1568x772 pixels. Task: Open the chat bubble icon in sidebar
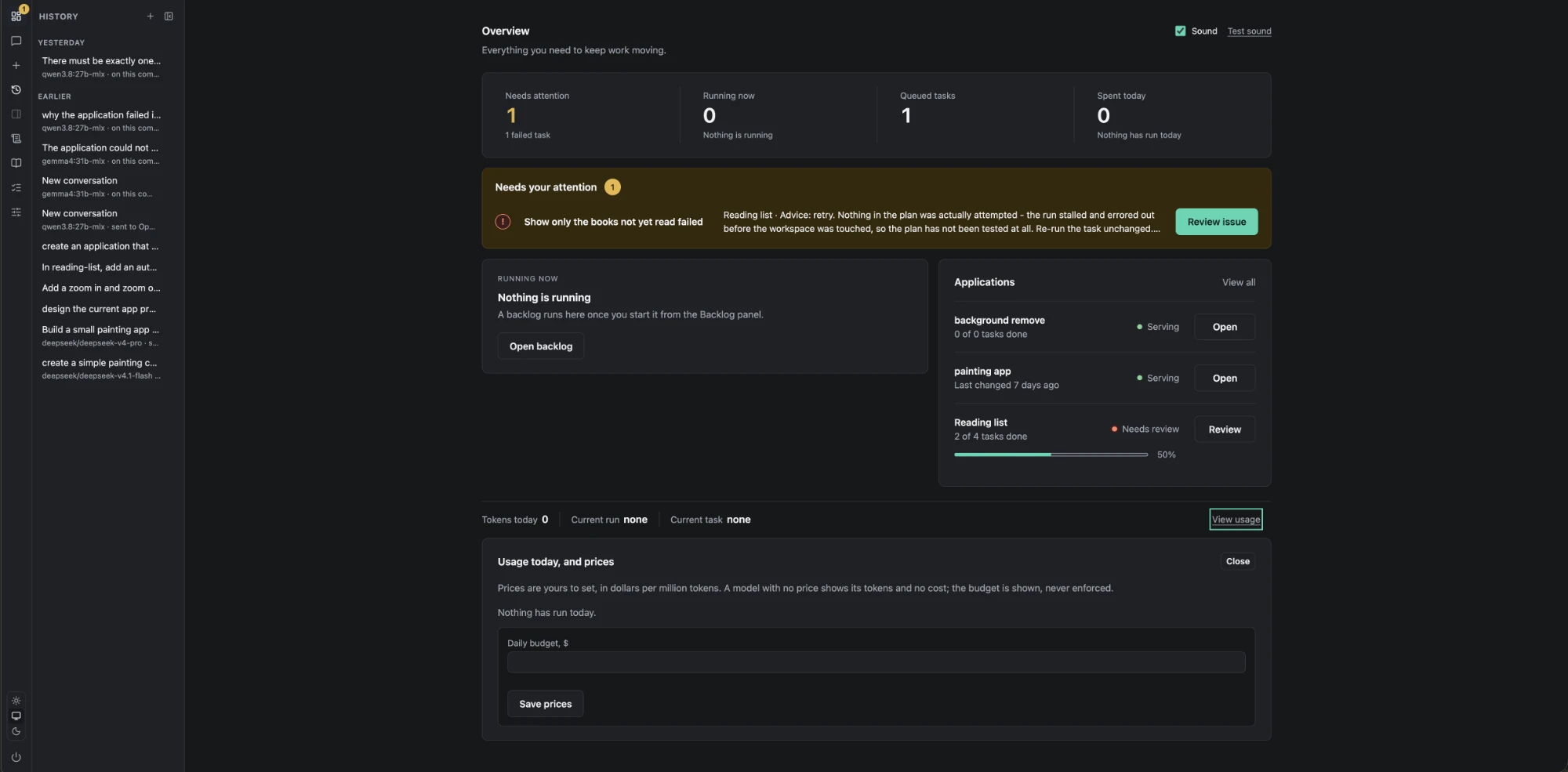(16, 41)
